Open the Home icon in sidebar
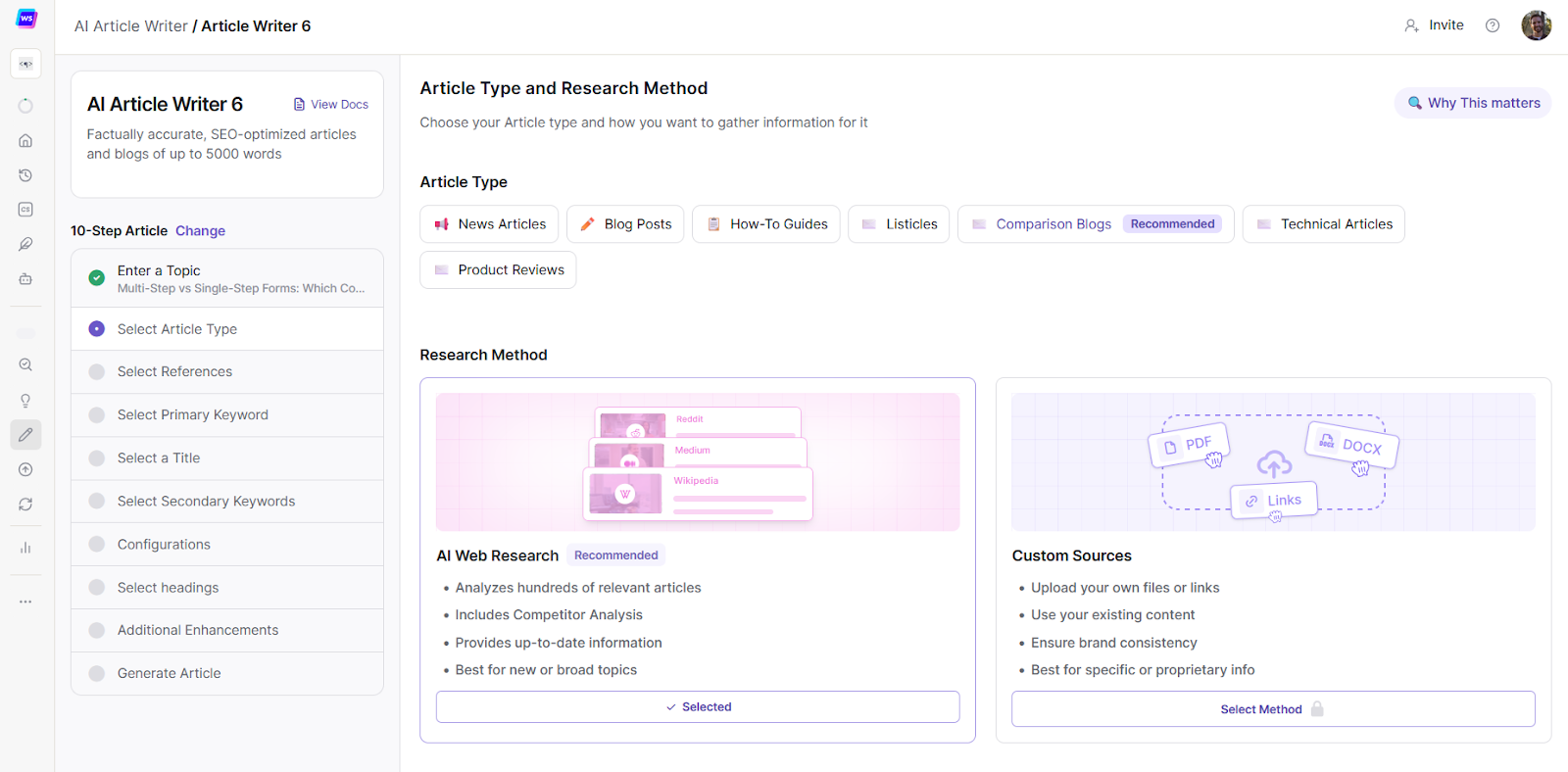1568x772 pixels. 25,141
